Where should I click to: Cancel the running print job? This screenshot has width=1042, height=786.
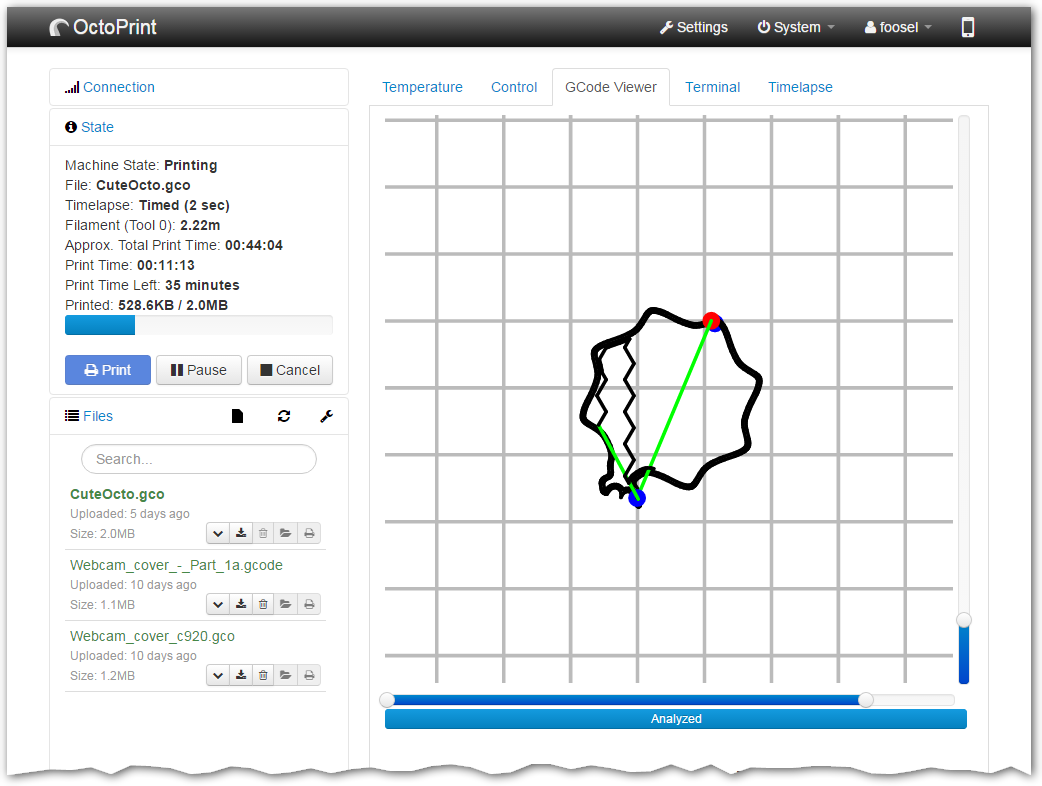pyautogui.click(x=289, y=370)
